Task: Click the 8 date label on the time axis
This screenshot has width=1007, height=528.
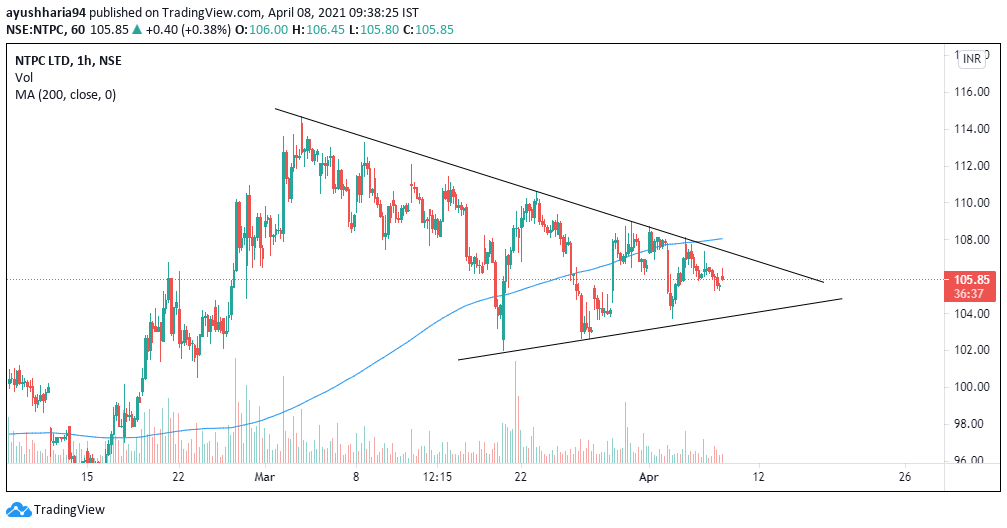Action: pyautogui.click(x=356, y=477)
